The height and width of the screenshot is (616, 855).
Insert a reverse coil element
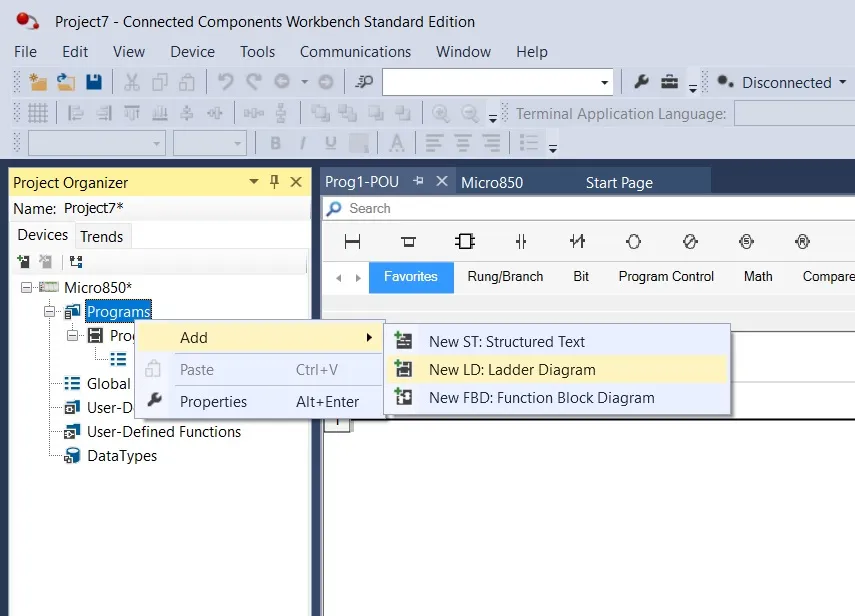(690, 241)
